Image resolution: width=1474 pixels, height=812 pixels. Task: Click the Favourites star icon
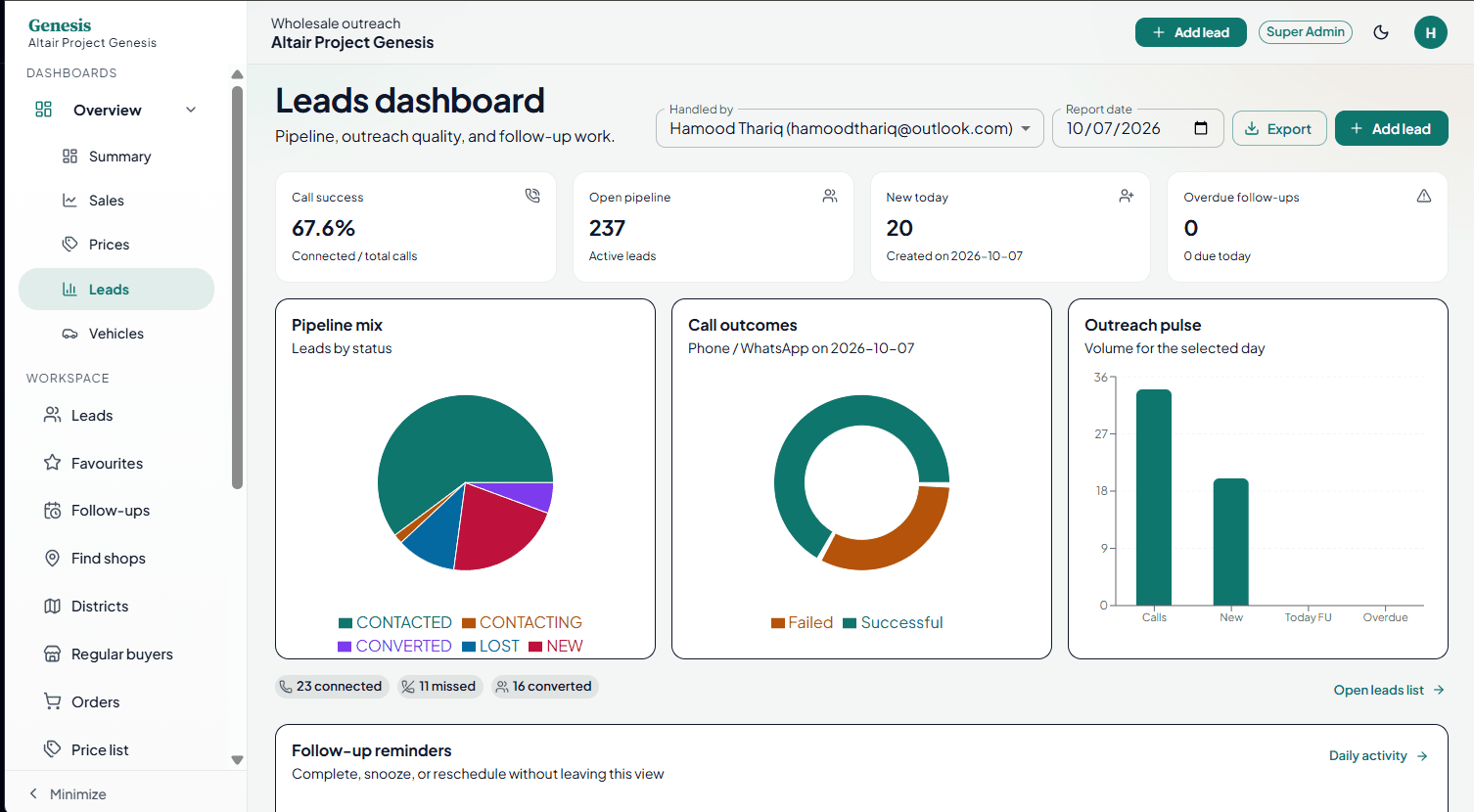(x=52, y=463)
